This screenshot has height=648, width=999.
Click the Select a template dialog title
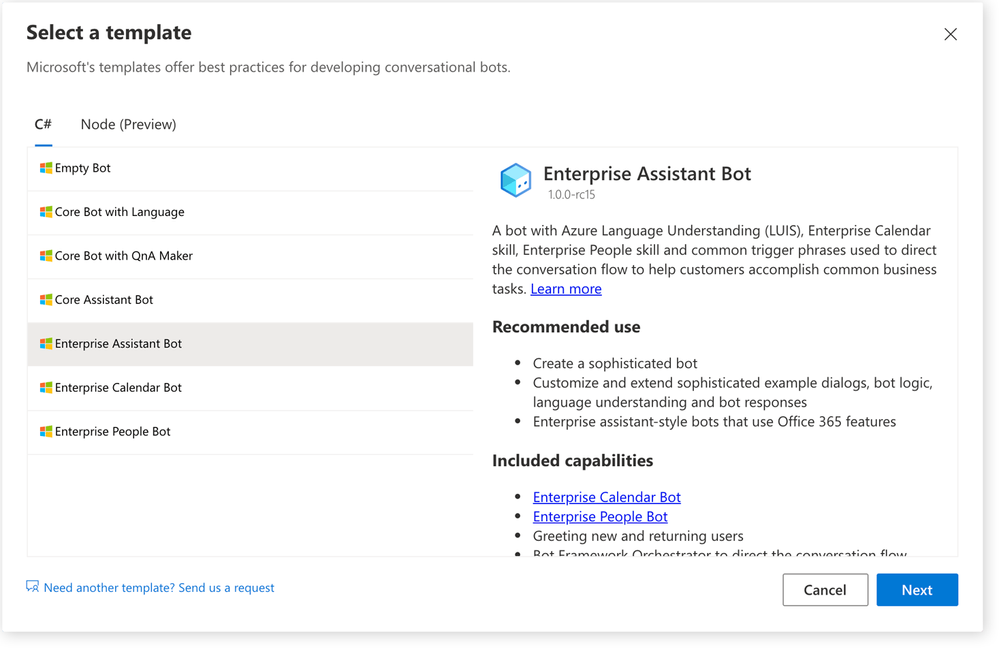pos(109,32)
